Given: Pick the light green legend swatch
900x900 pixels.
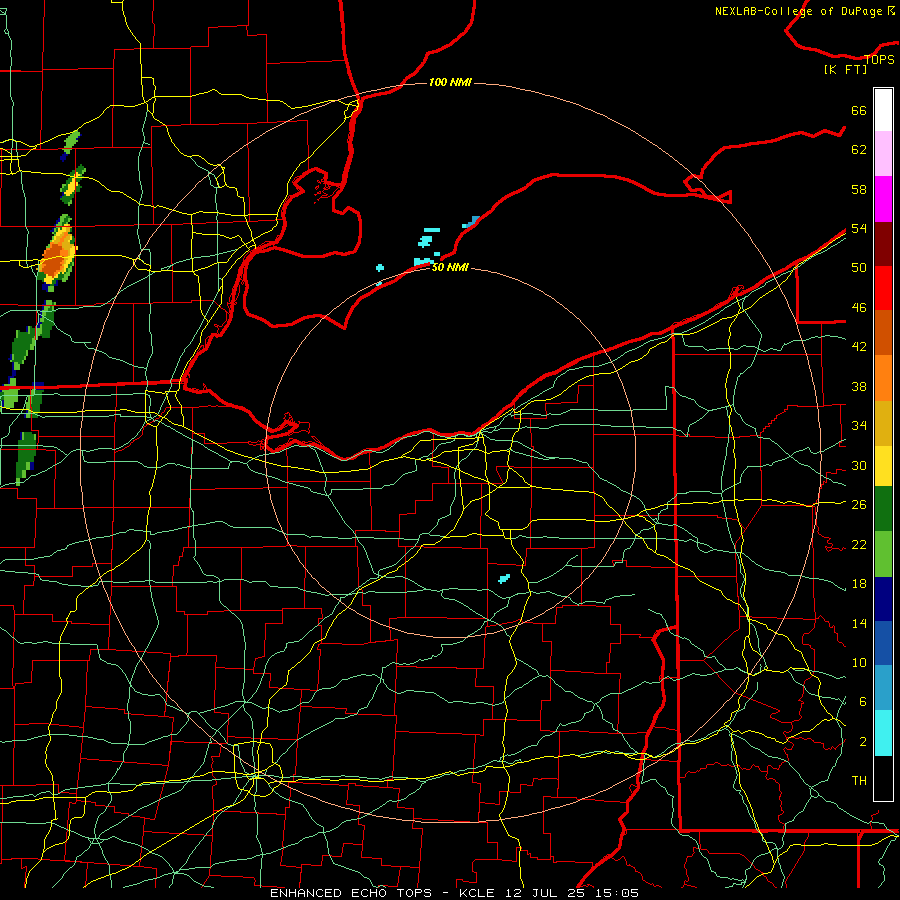Looking at the screenshot, I should tap(883, 554).
